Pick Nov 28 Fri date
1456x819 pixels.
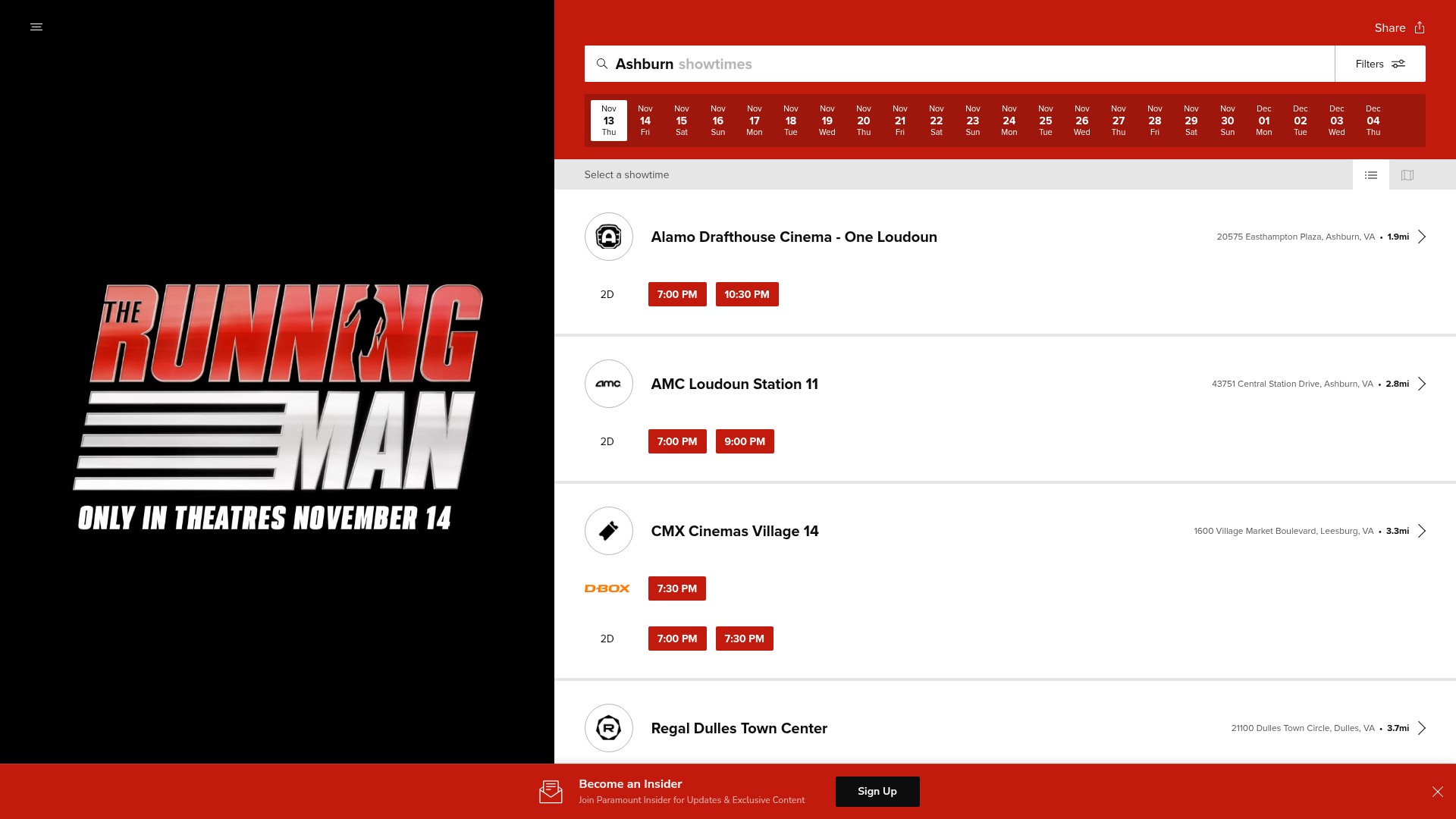1155,121
